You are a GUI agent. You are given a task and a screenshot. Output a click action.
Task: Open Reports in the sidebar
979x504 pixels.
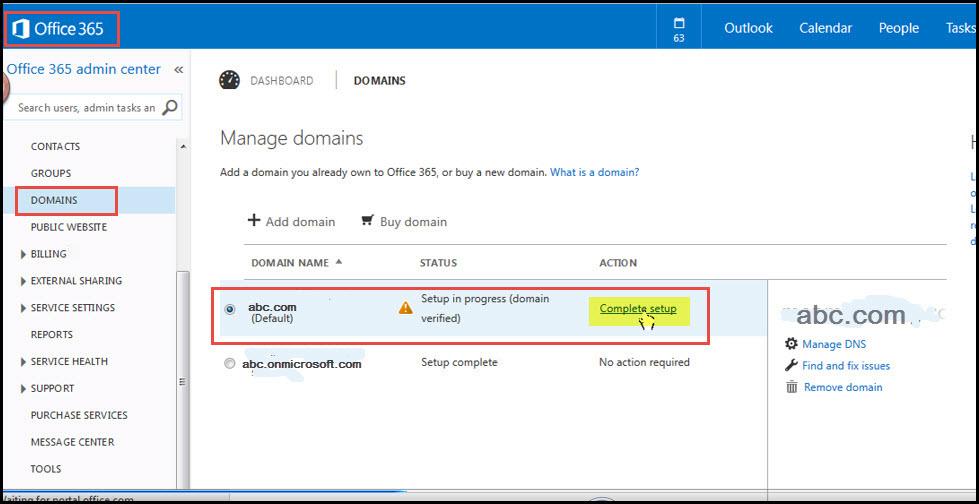[52, 334]
